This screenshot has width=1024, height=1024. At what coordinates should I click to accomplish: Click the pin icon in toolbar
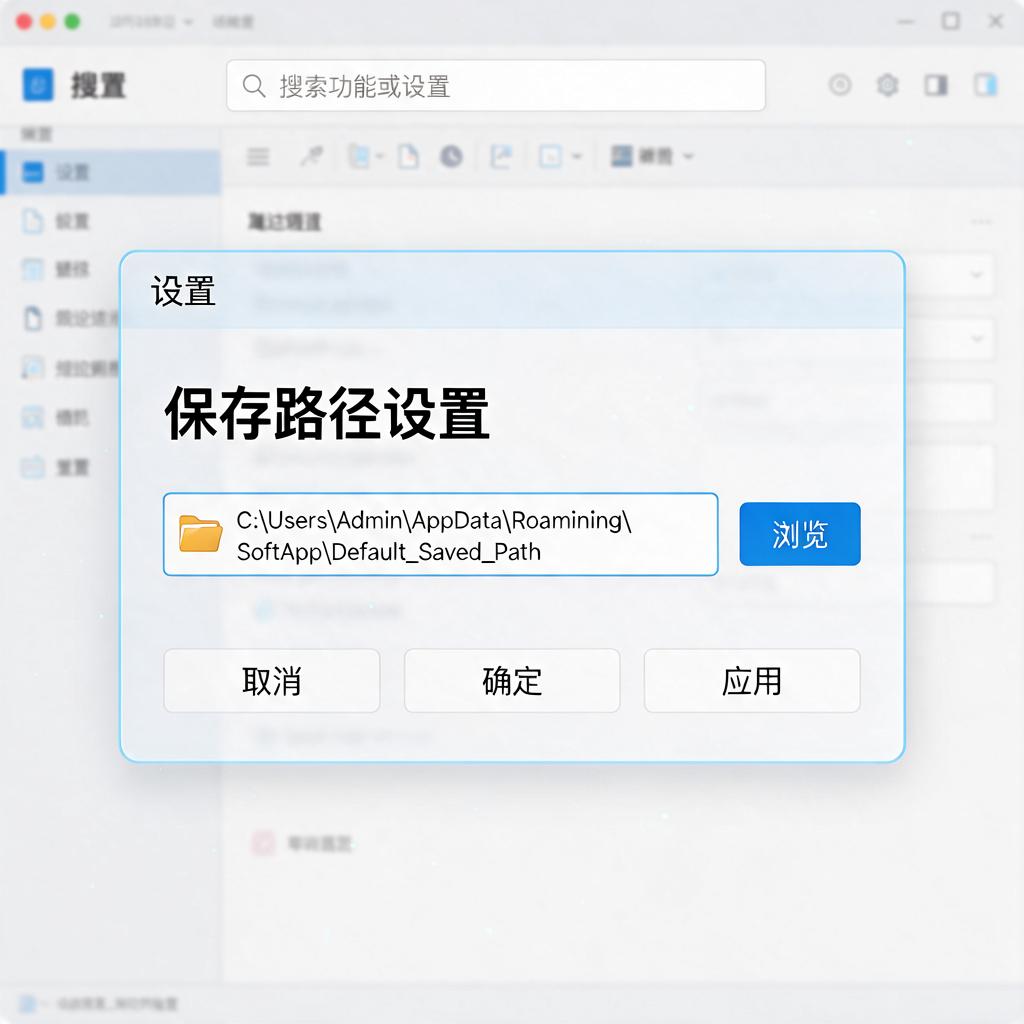coord(312,156)
